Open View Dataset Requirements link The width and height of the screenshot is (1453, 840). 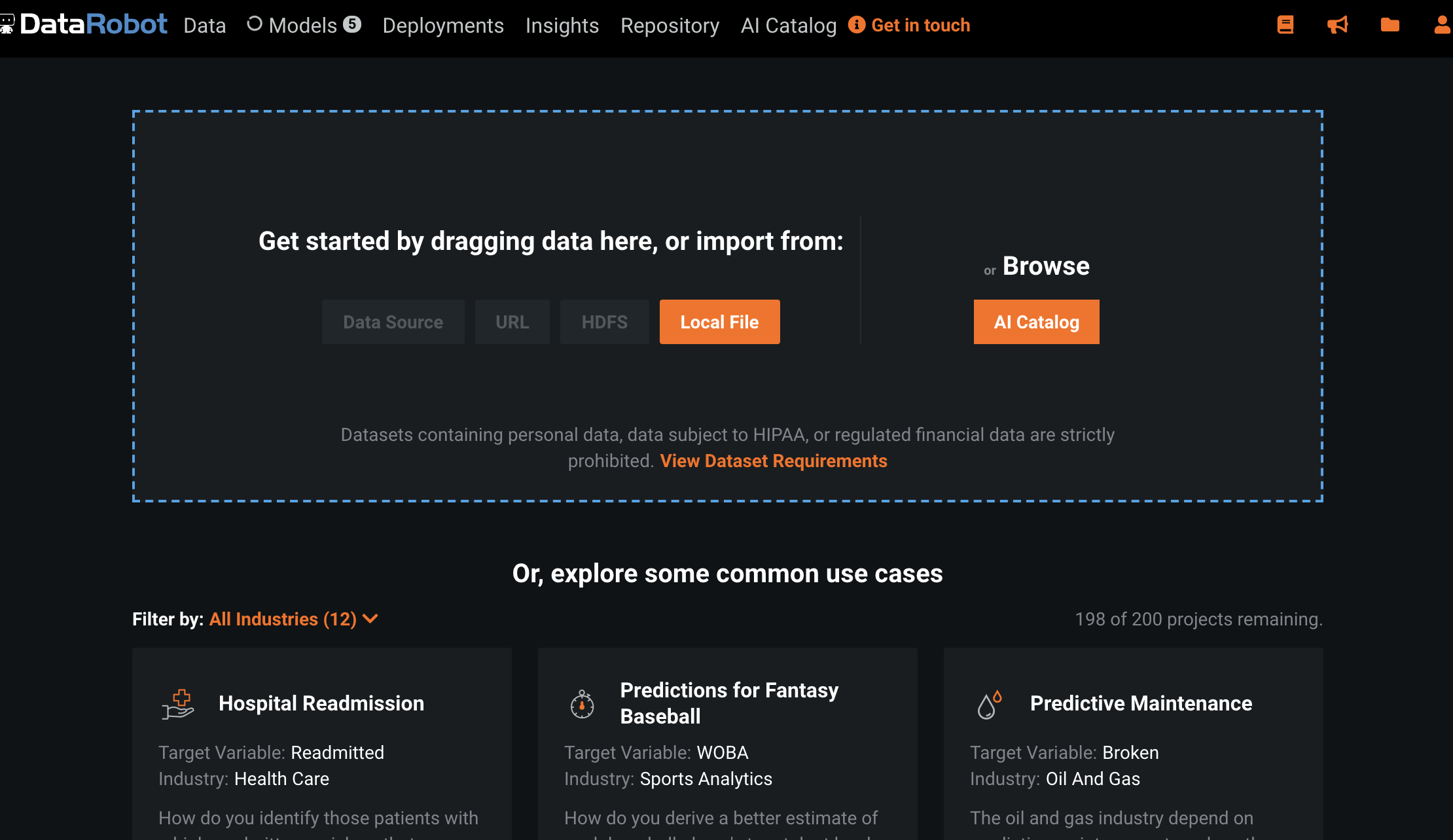(774, 461)
